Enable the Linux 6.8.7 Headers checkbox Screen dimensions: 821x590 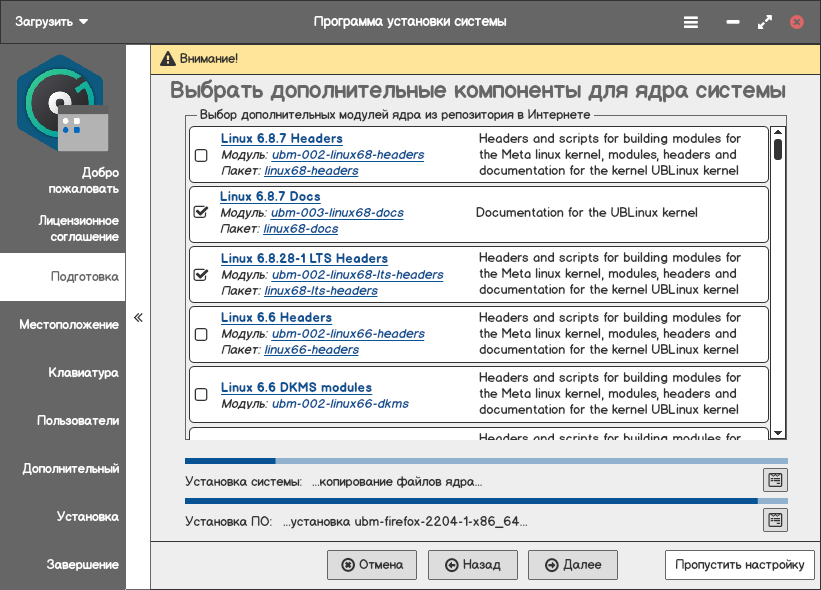pos(201,155)
